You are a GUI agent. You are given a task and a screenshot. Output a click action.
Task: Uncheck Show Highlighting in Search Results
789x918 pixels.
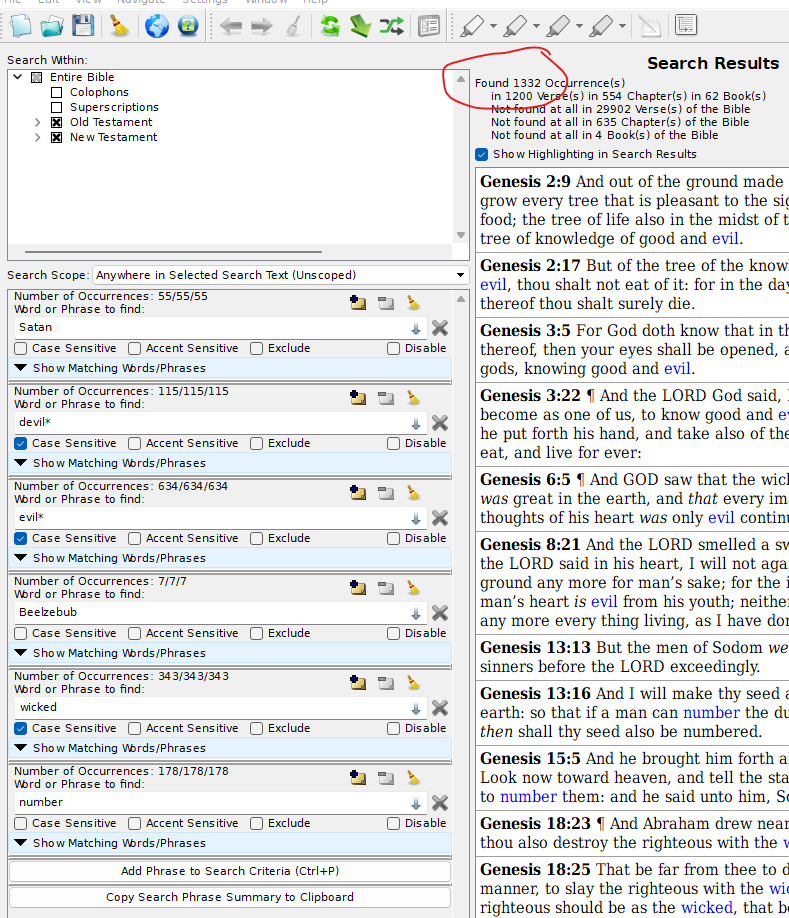coord(482,154)
